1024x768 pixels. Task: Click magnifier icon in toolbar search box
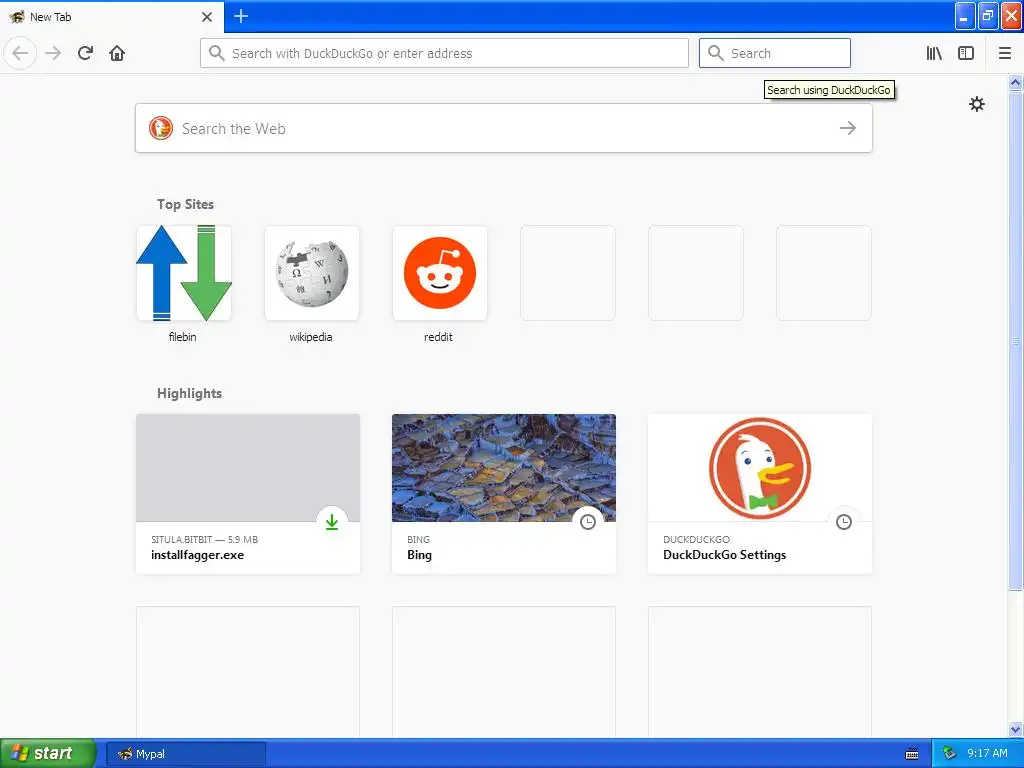coord(715,53)
